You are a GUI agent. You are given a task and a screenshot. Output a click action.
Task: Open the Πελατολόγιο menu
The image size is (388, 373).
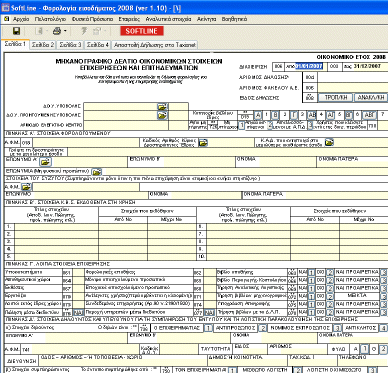50,19
